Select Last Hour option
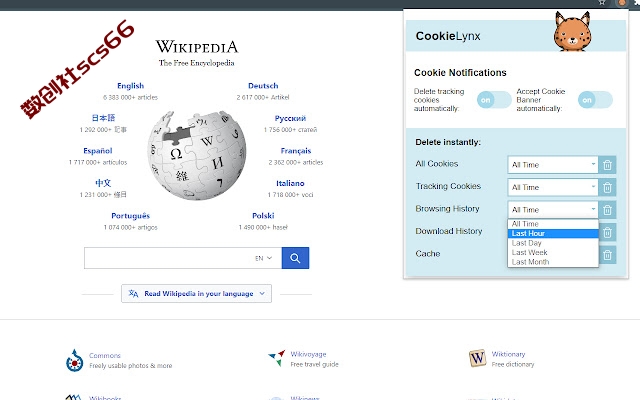 [553, 233]
